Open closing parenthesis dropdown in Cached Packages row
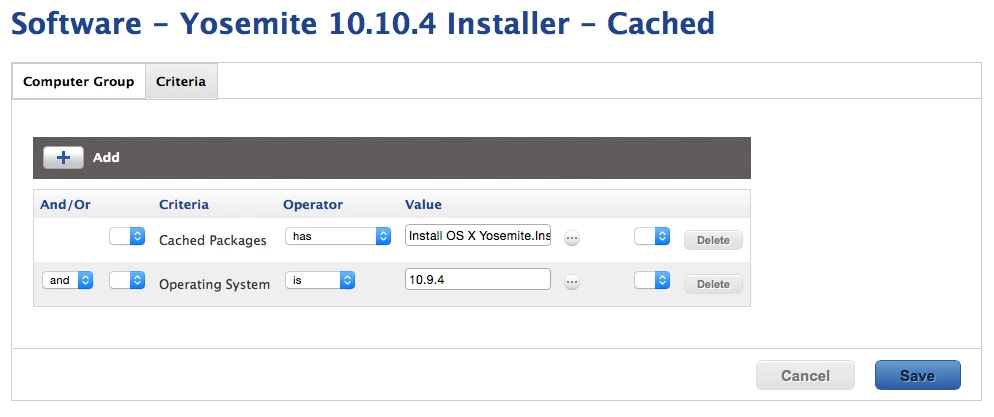 (652, 236)
